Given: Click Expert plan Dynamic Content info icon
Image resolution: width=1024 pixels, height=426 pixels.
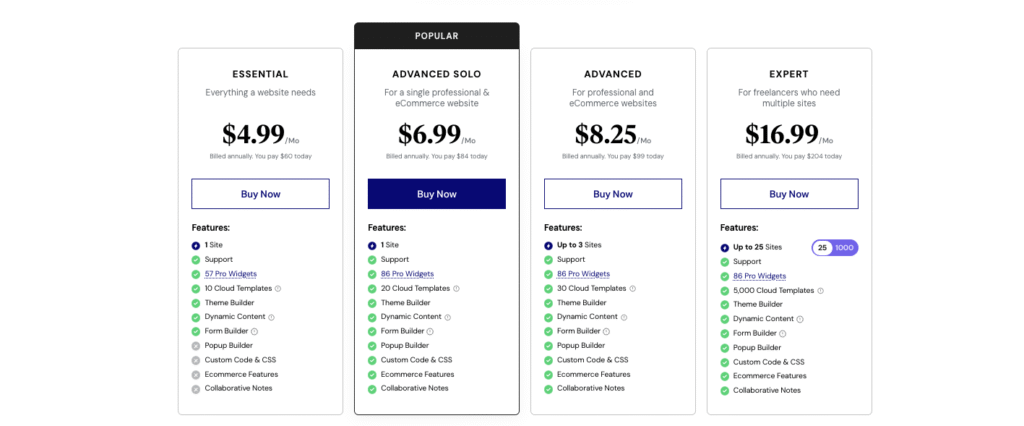Looking at the screenshot, I should tap(799, 319).
